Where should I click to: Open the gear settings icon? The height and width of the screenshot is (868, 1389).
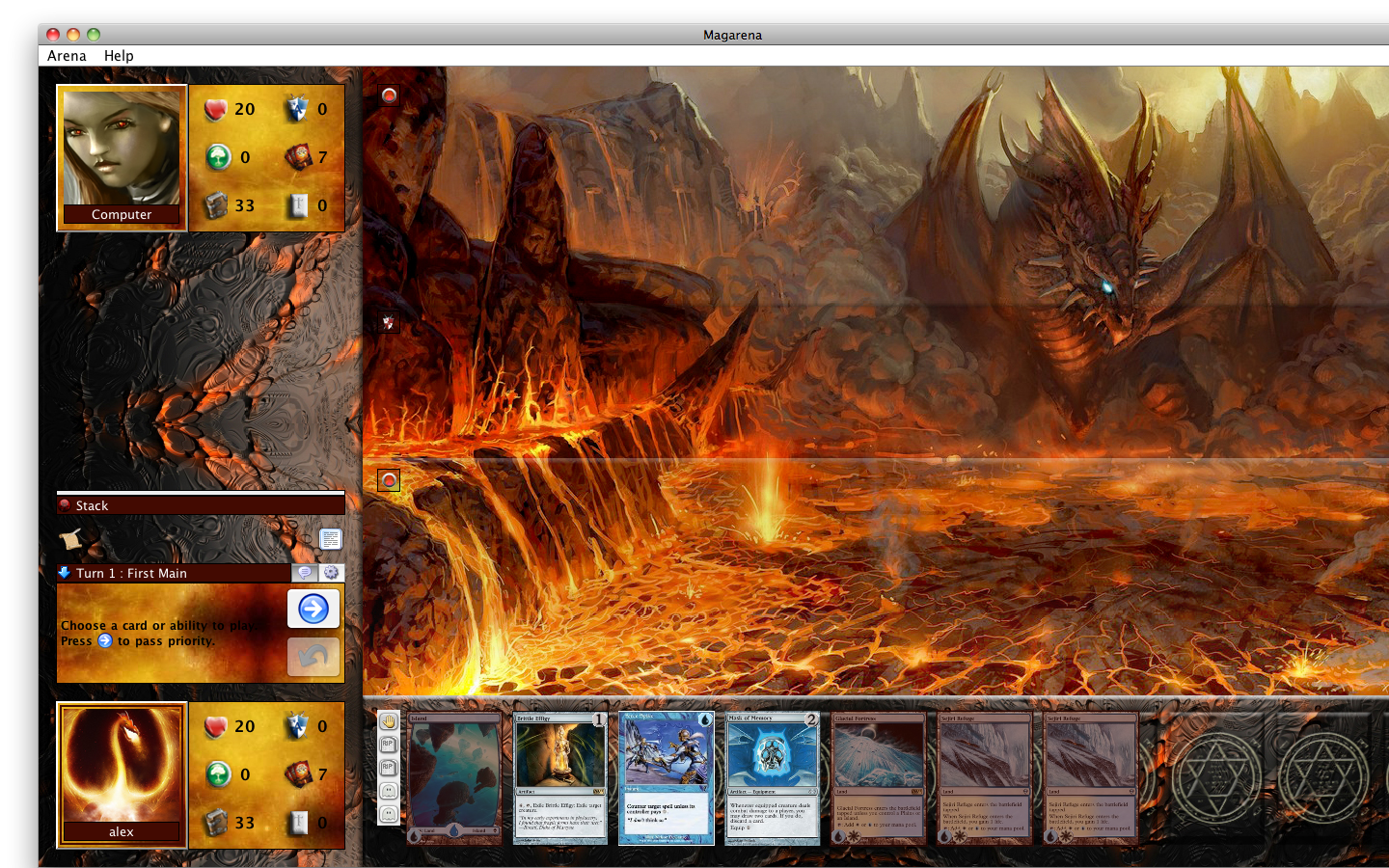pyautogui.click(x=331, y=573)
